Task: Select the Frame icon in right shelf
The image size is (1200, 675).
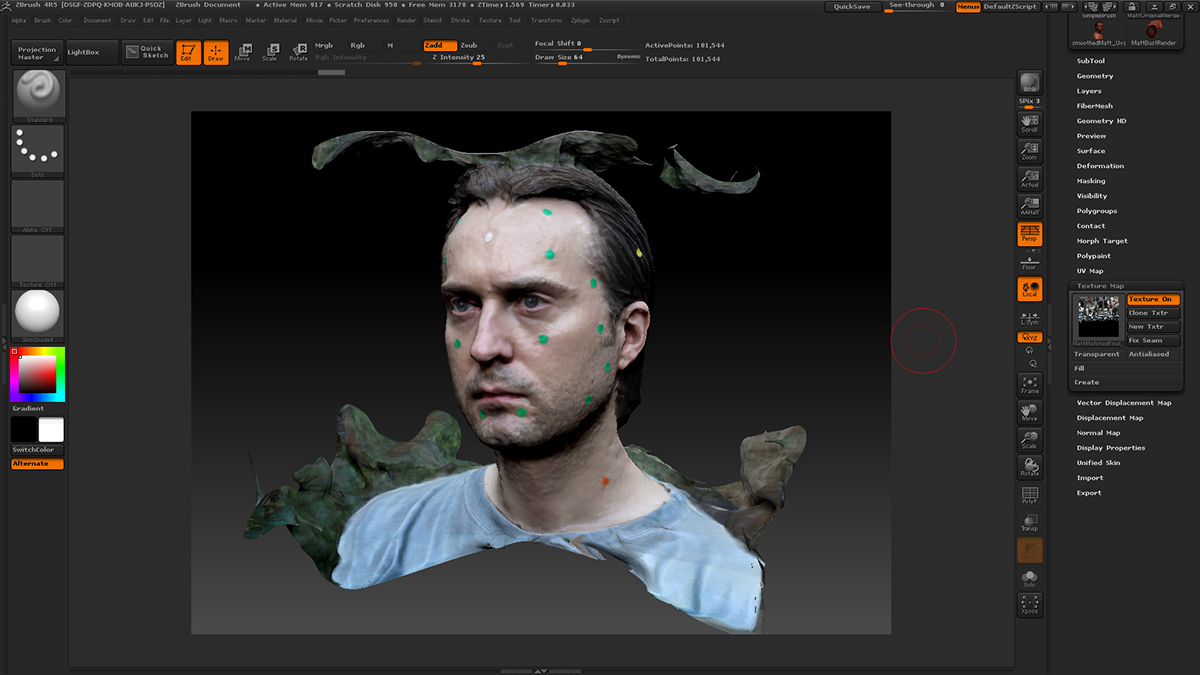Action: [x=1029, y=384]
